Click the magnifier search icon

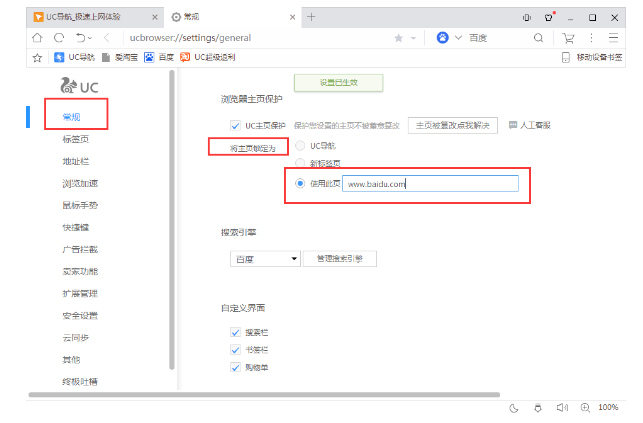(x=538, y=38)
